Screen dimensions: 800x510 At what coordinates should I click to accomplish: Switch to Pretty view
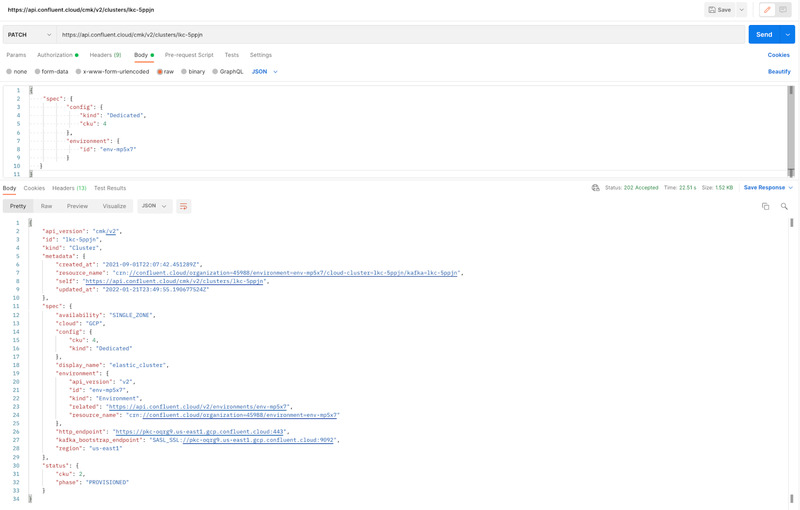(x=18, y=206)
